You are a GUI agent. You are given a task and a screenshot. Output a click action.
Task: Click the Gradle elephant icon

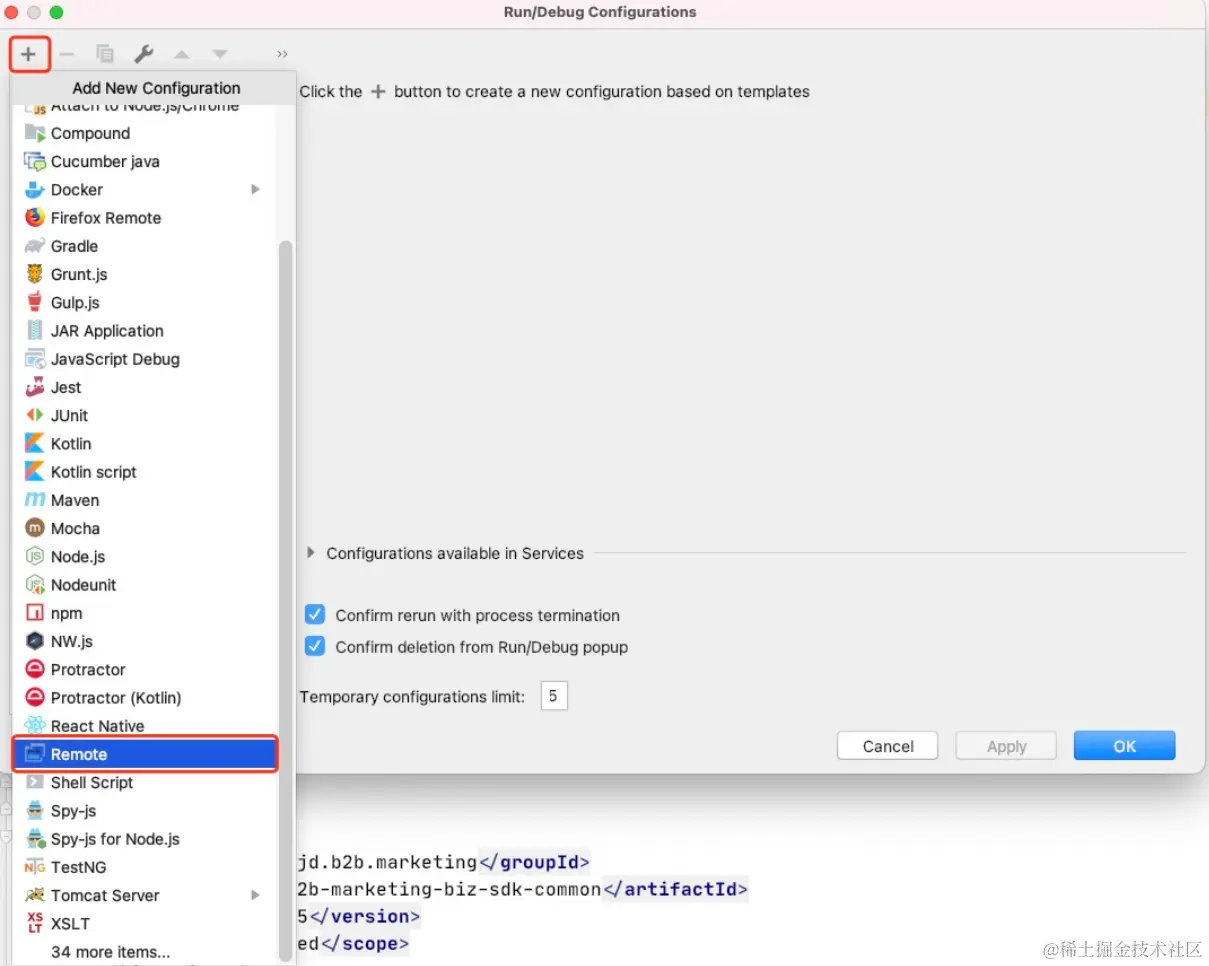35,246
